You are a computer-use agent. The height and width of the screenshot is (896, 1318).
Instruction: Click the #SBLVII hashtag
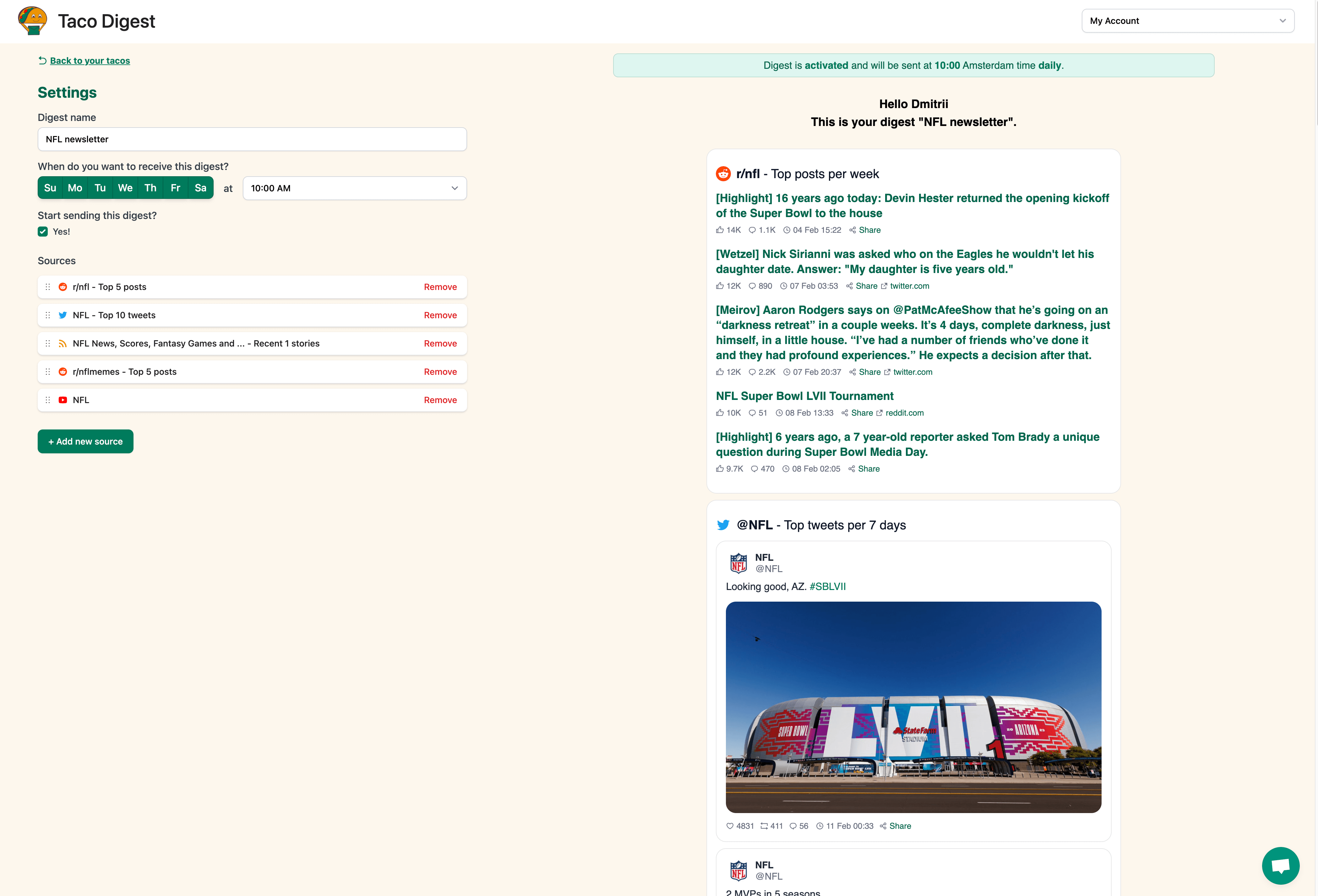827,586
